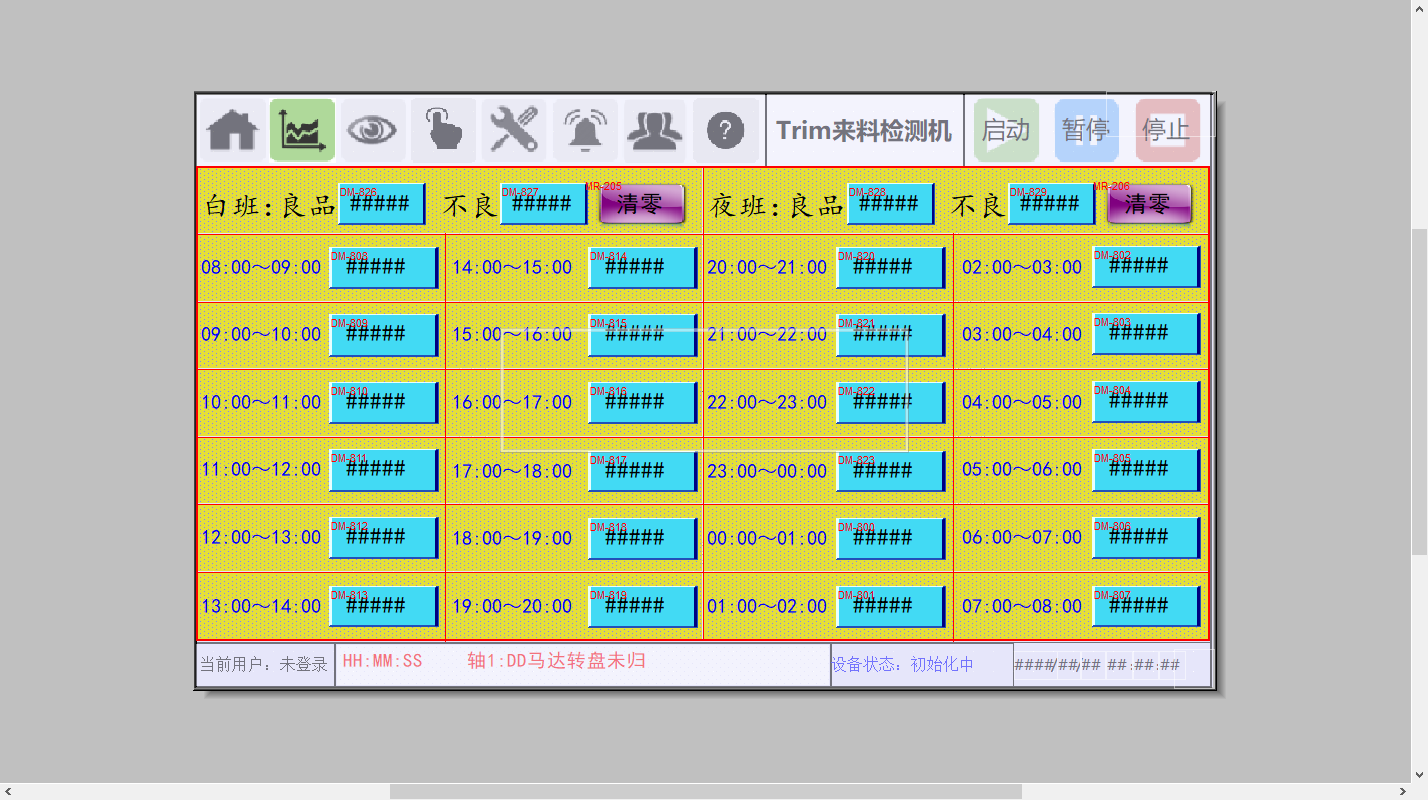The height and width of the screenshot is (800, 1428).
Task: Select the 03:00~04:00 count field
Action: pos(1146,334)
